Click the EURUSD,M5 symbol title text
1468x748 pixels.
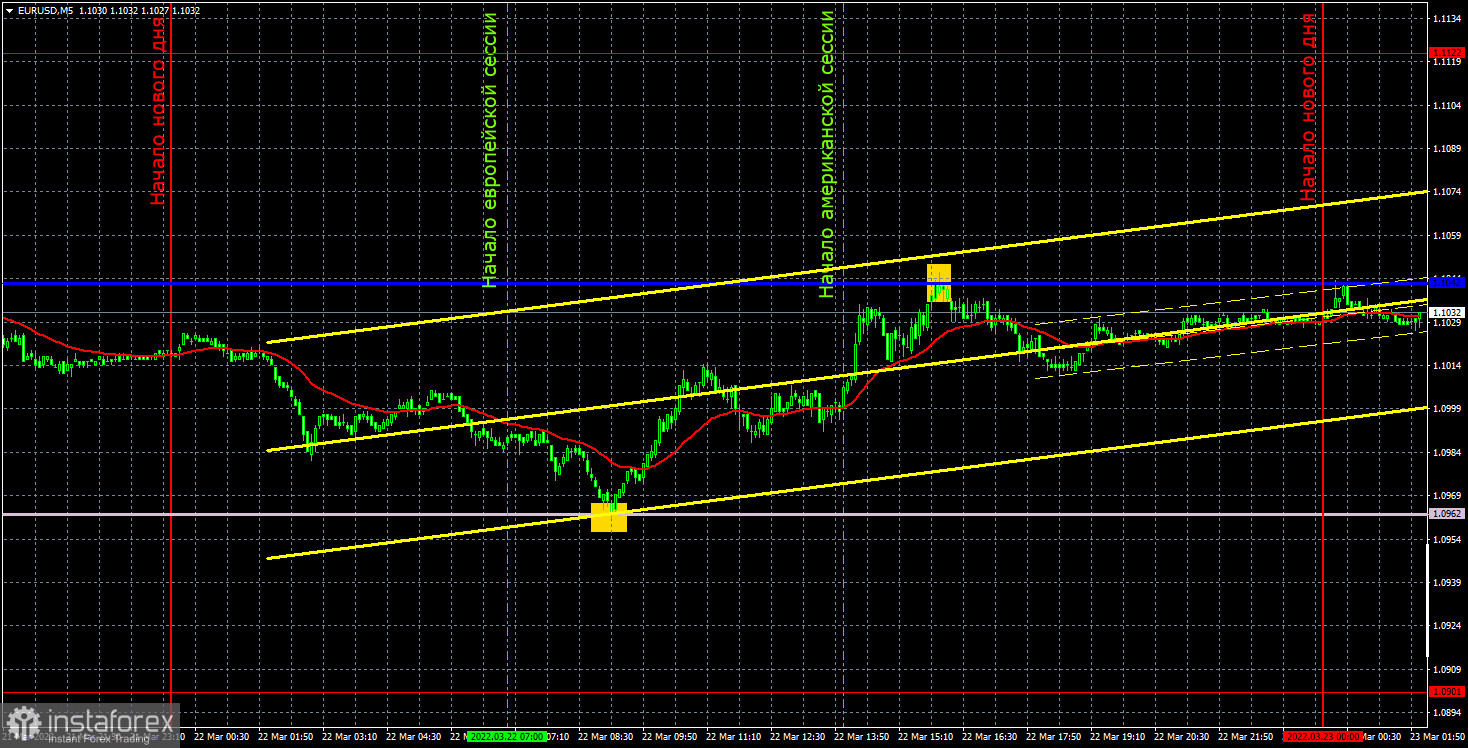tap(44, 10)
